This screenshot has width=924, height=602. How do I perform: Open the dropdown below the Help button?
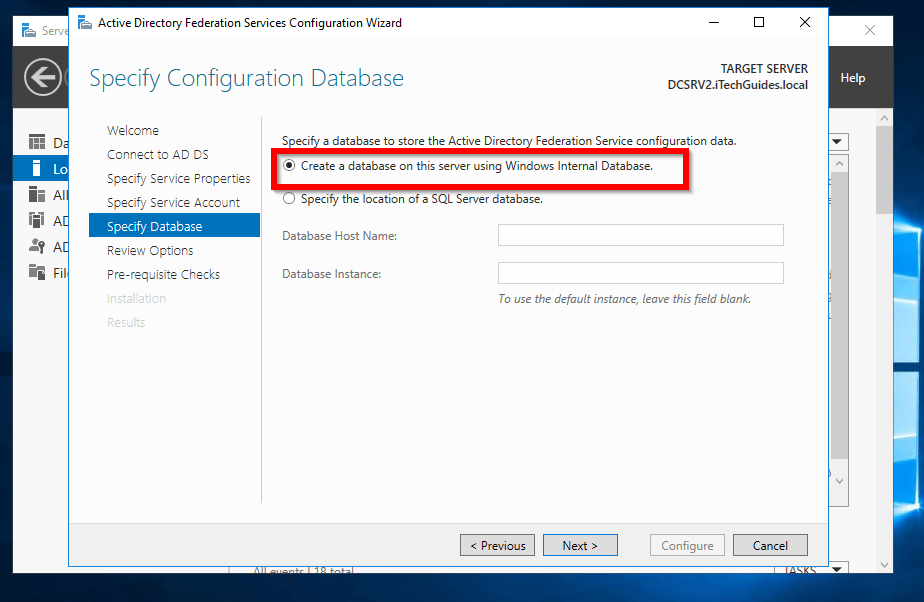pos(838,141)
